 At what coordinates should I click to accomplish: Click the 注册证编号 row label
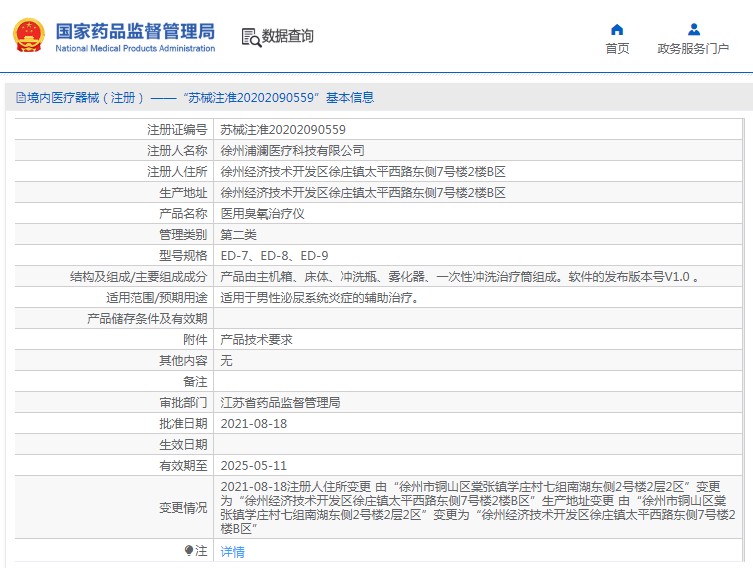pos(177,130)
